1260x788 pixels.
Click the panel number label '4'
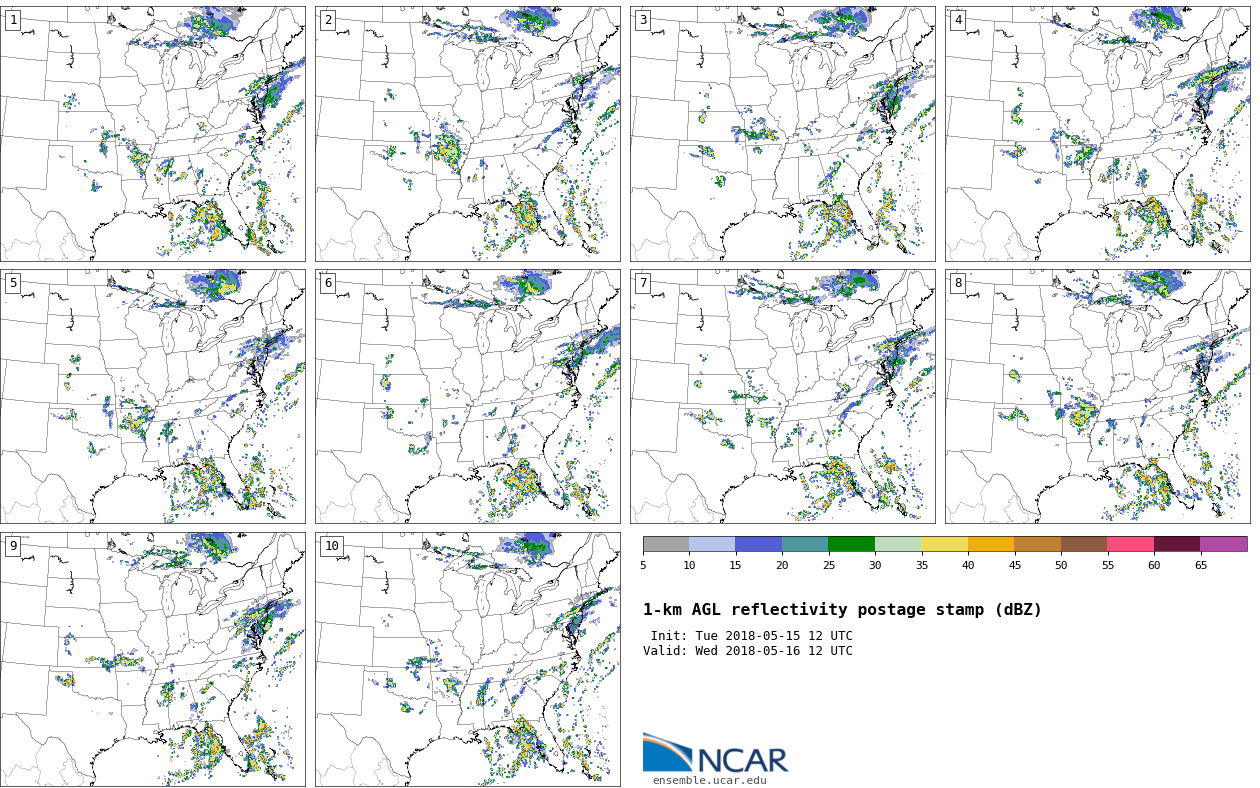(958, 20)
